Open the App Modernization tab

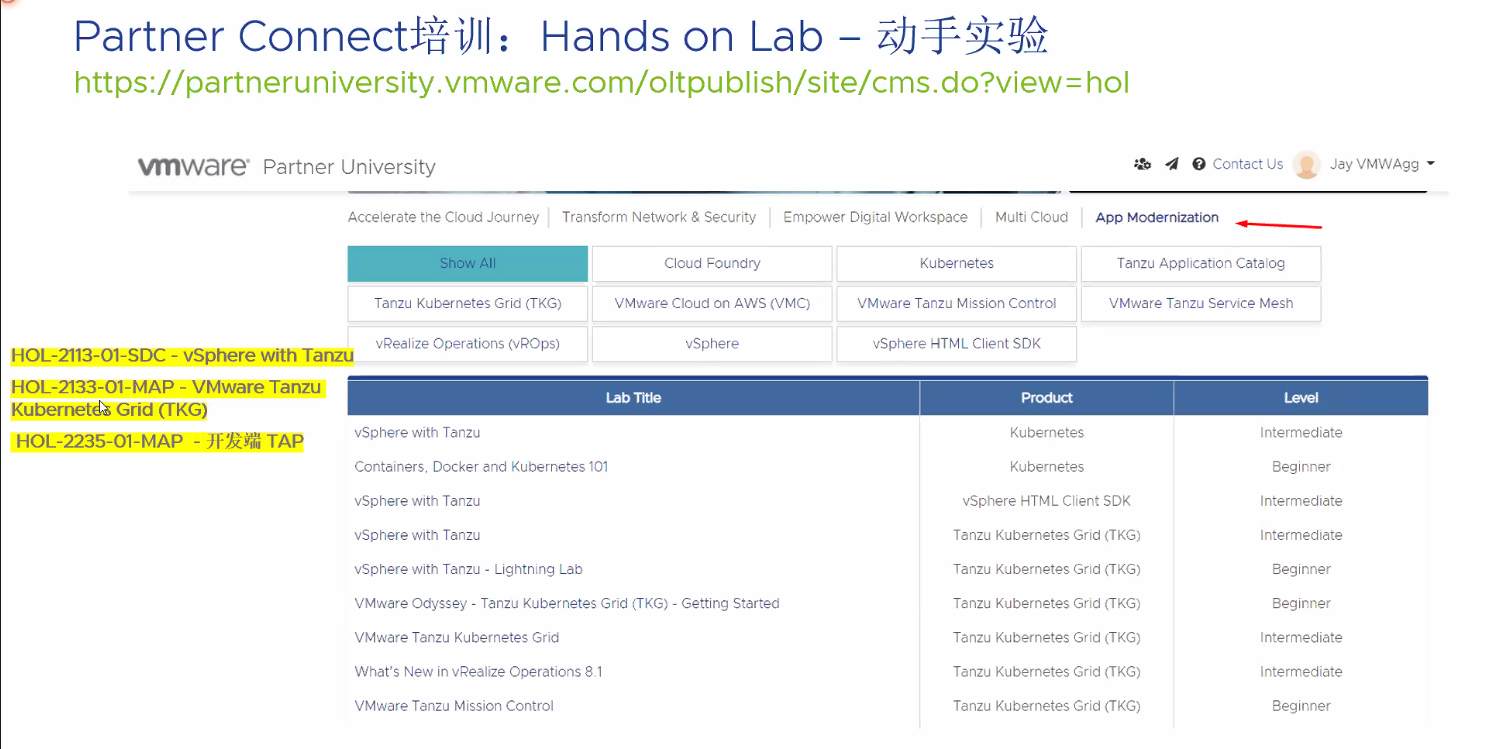tap(1157, 217)
